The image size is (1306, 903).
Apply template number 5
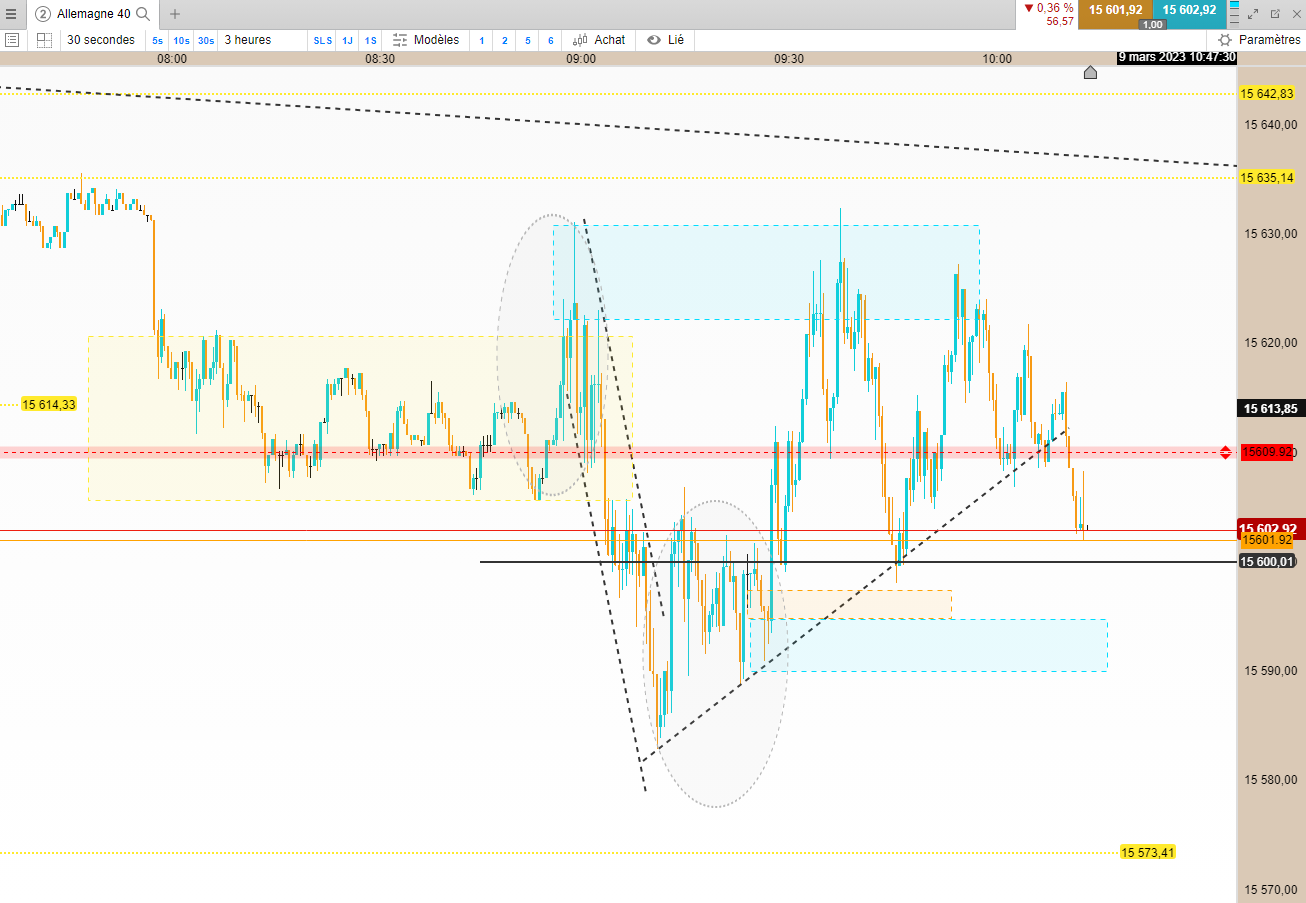point(528,41)
